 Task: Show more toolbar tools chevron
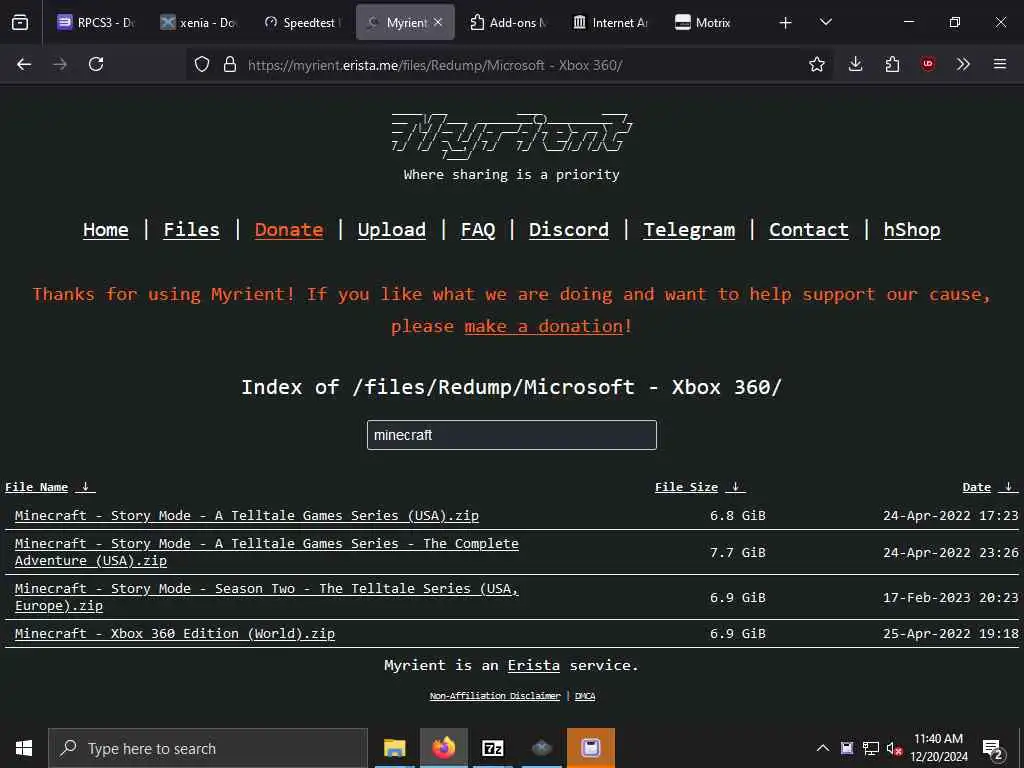tap(963, 64)
